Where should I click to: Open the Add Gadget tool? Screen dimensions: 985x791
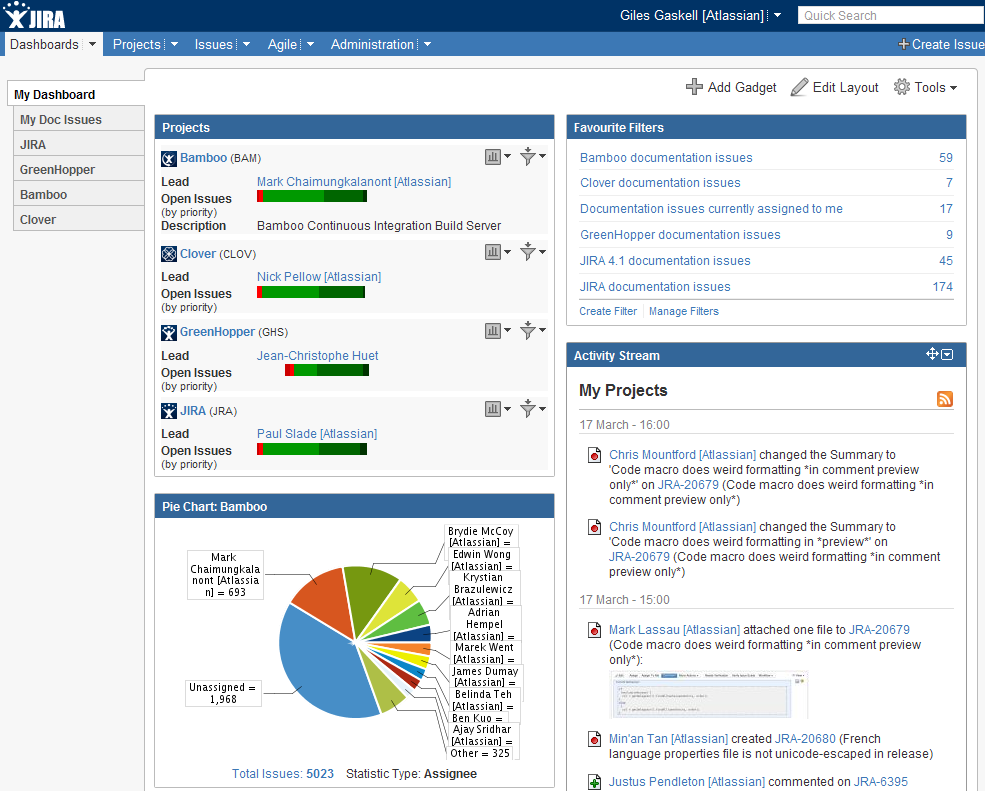(695, 87)
